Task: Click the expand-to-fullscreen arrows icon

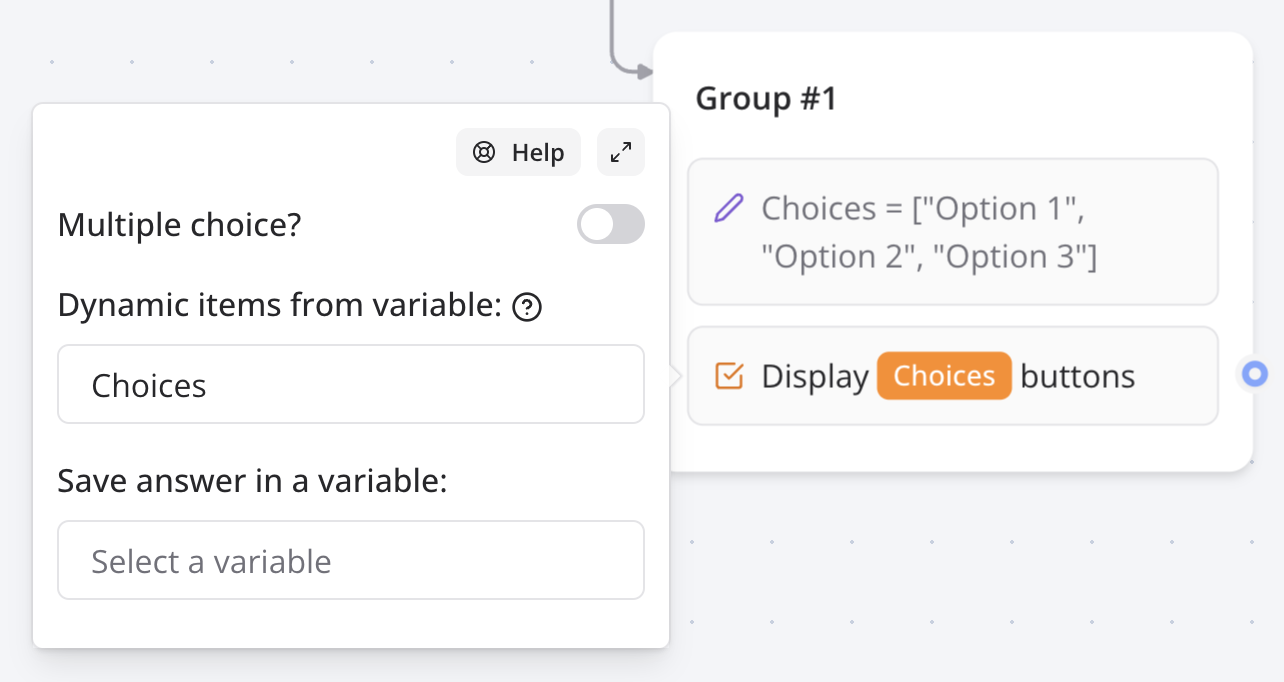Action: [x=620, y=152]
